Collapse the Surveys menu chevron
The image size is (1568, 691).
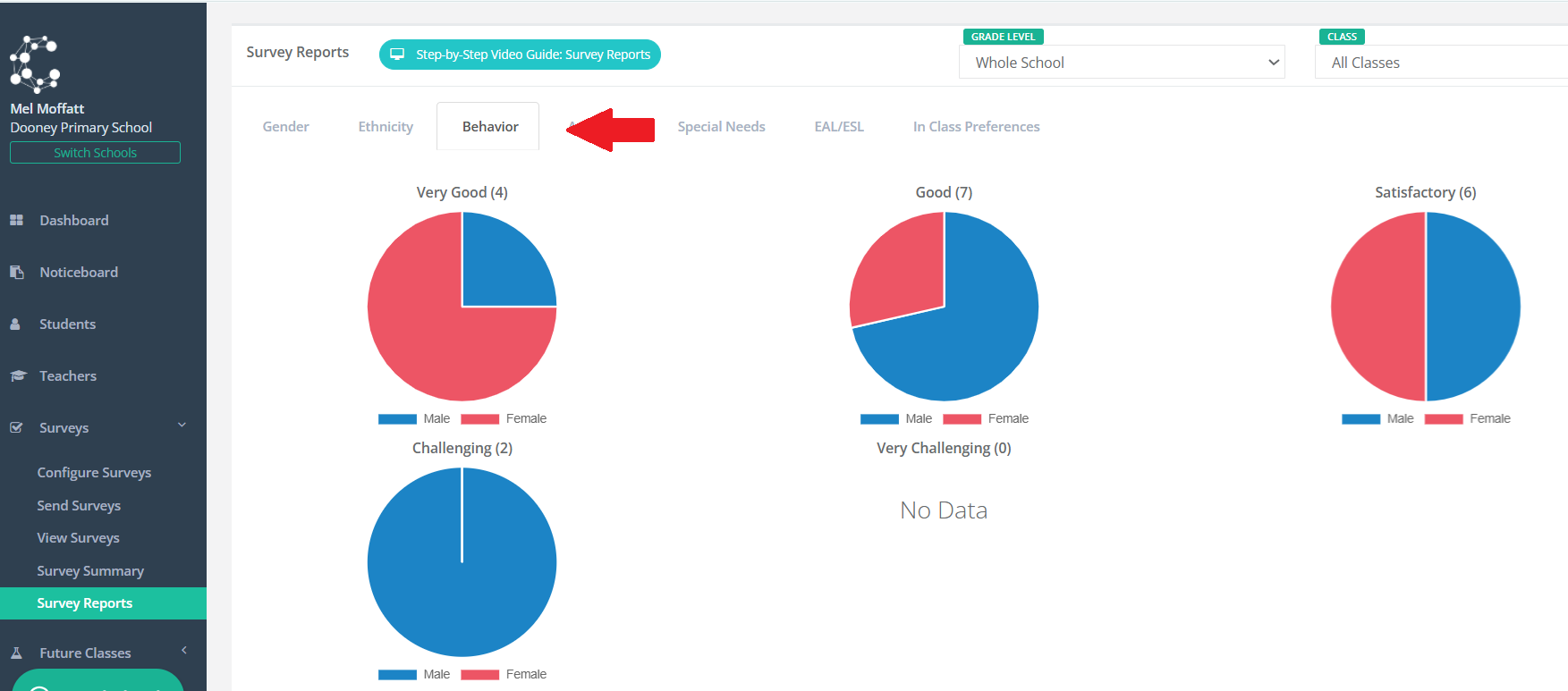point(182,426)
